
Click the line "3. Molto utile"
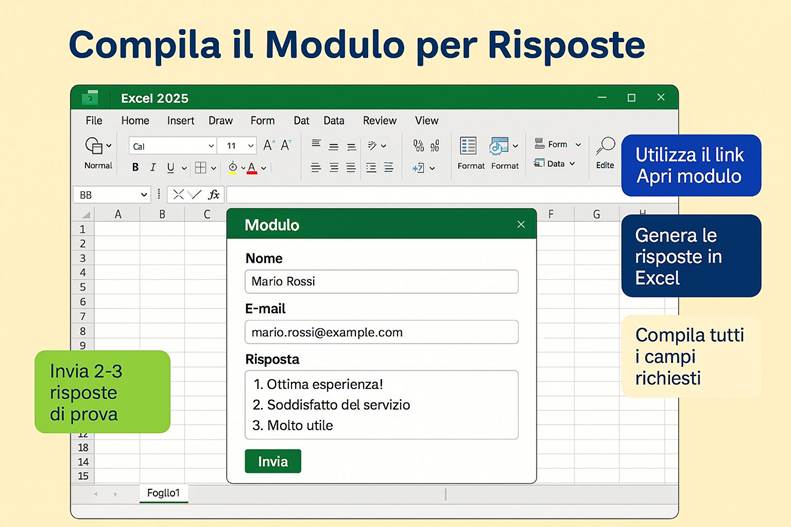point(293,426)
